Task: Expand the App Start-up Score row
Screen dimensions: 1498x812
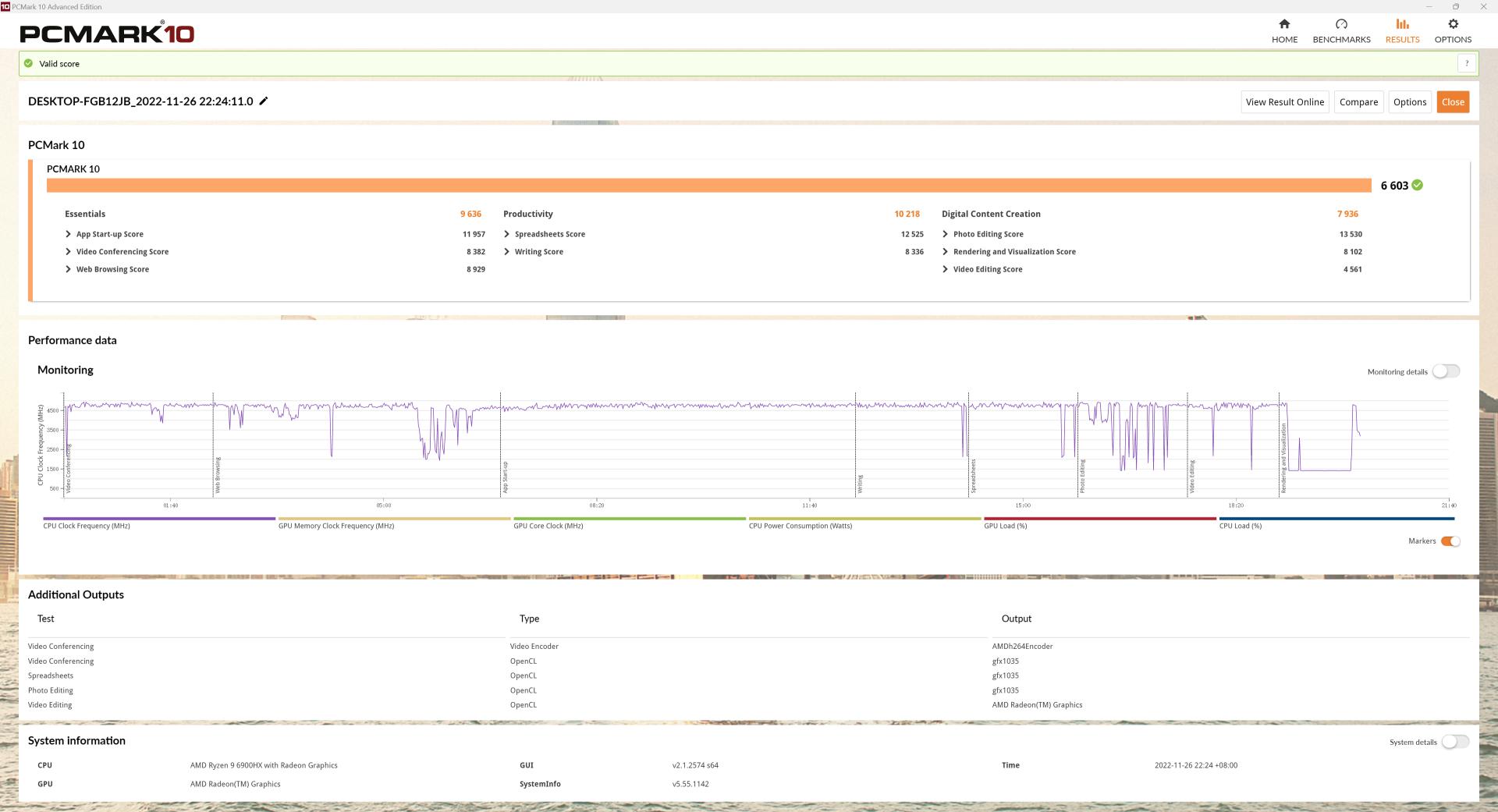Action: (69, 234)
